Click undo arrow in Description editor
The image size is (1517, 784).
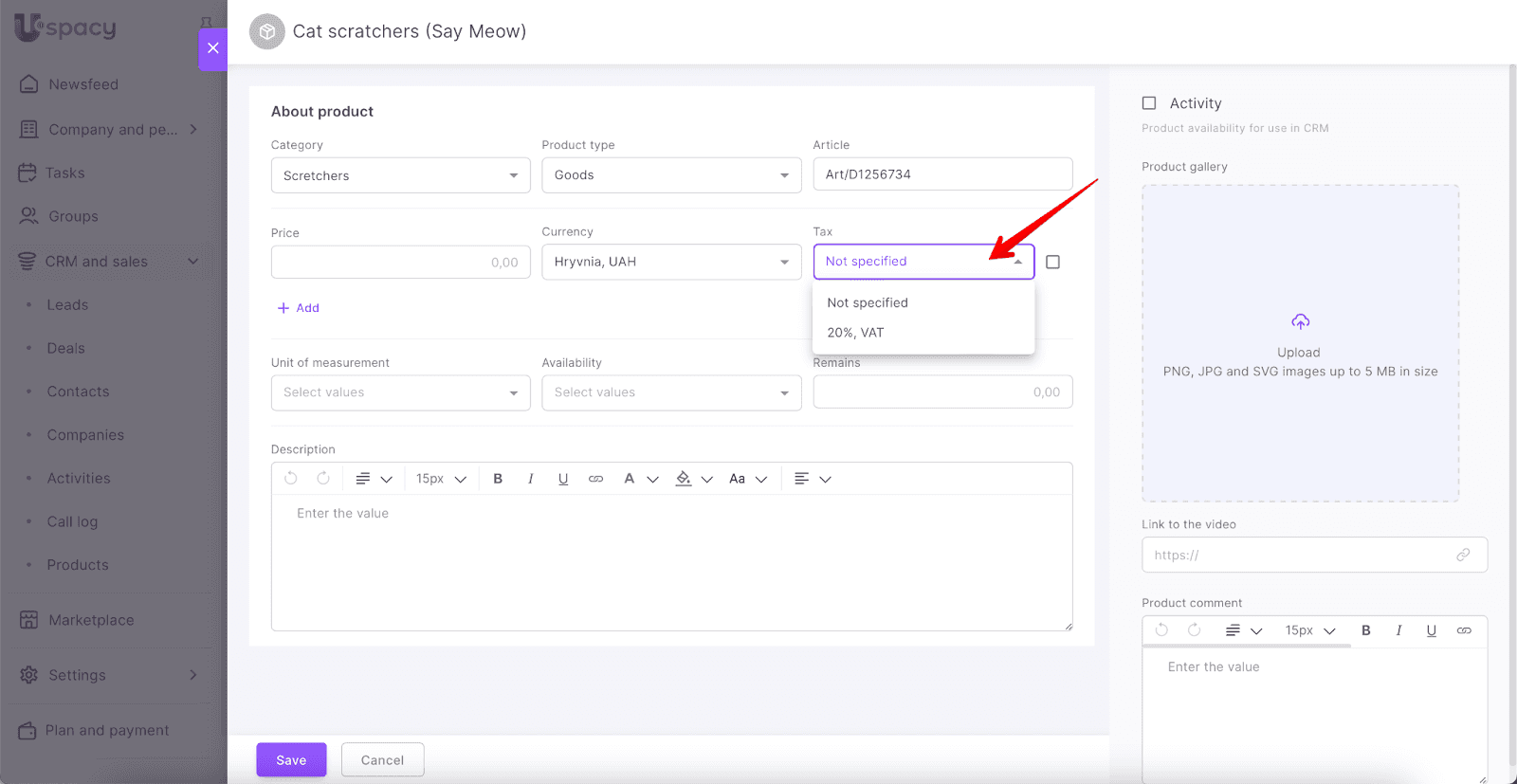pyautogui.click(x=291, y=479)
